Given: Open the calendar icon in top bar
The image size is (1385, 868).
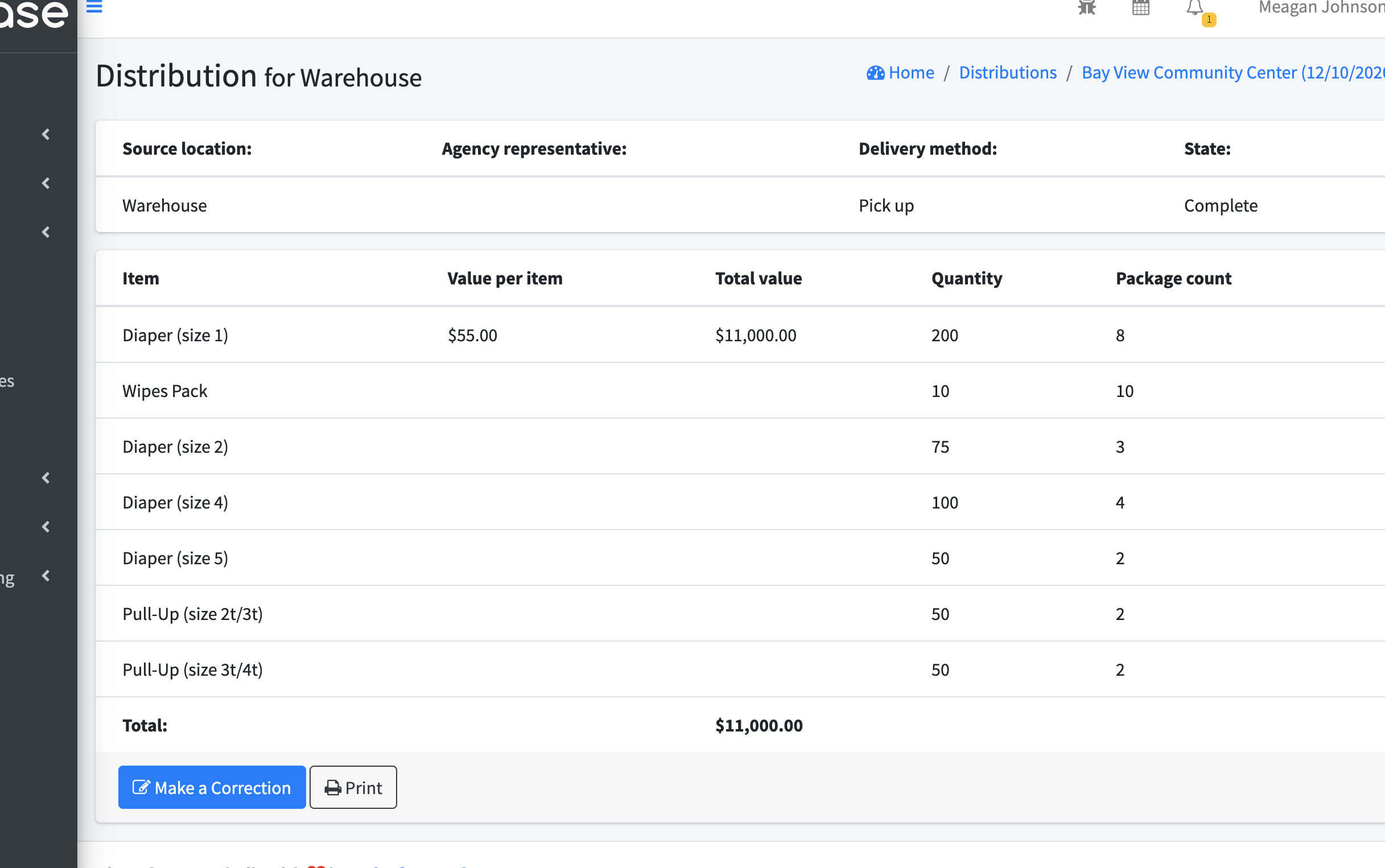Looking at the screenshot, I should [1141, 8].
